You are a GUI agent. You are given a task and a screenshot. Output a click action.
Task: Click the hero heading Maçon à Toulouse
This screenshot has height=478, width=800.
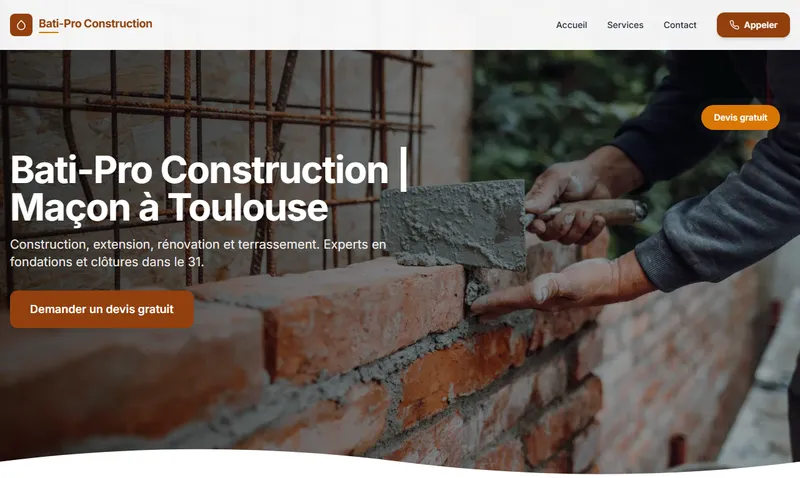pos(169,208)
